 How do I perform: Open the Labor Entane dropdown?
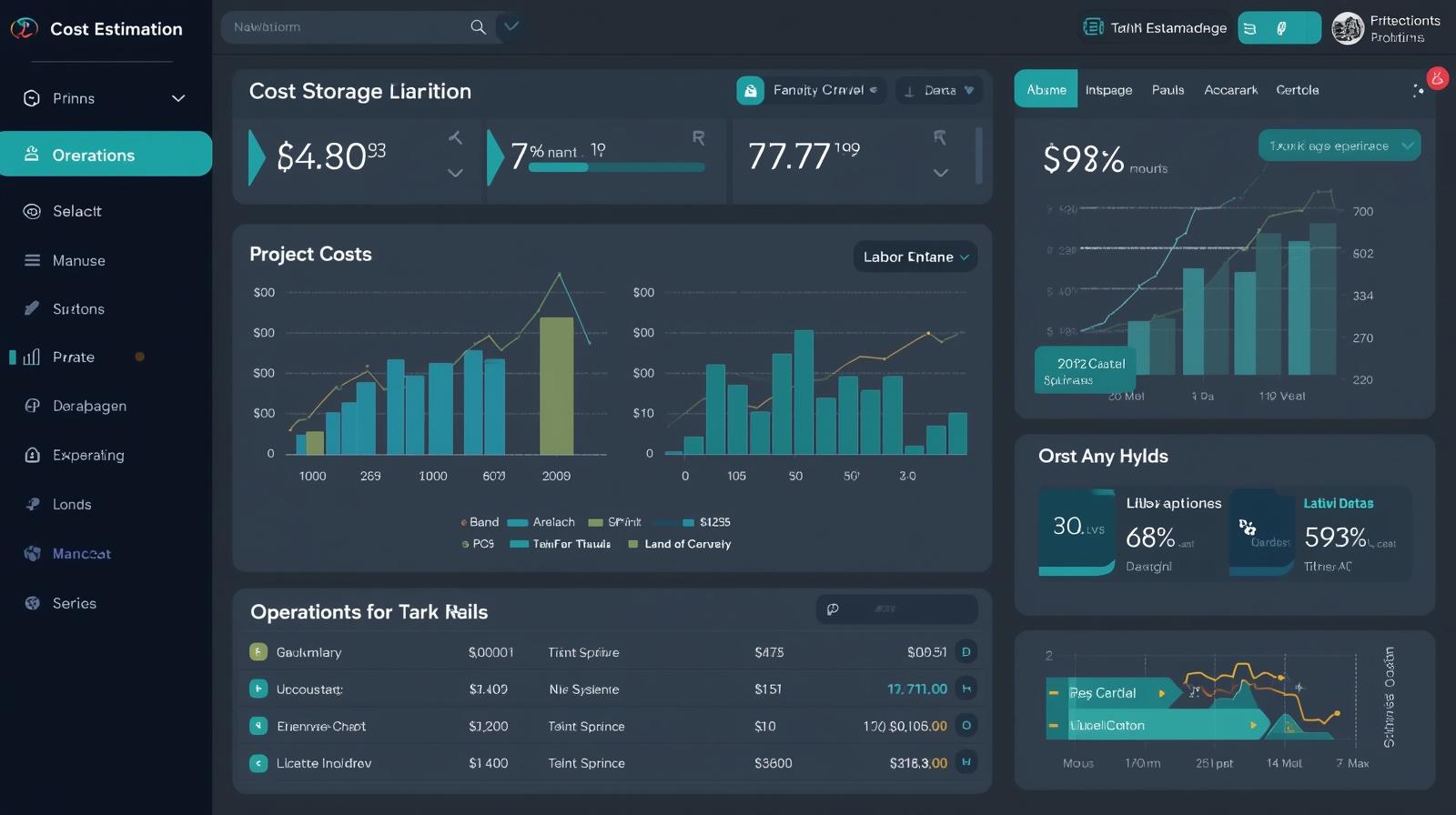(915, 257)
